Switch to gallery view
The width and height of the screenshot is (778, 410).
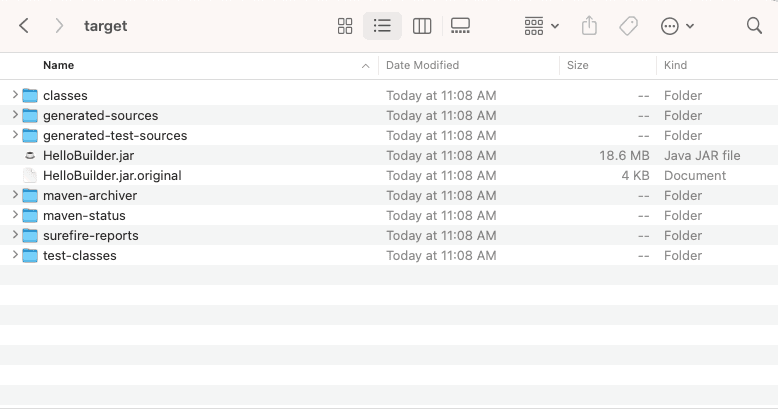(x=460, y=26)
